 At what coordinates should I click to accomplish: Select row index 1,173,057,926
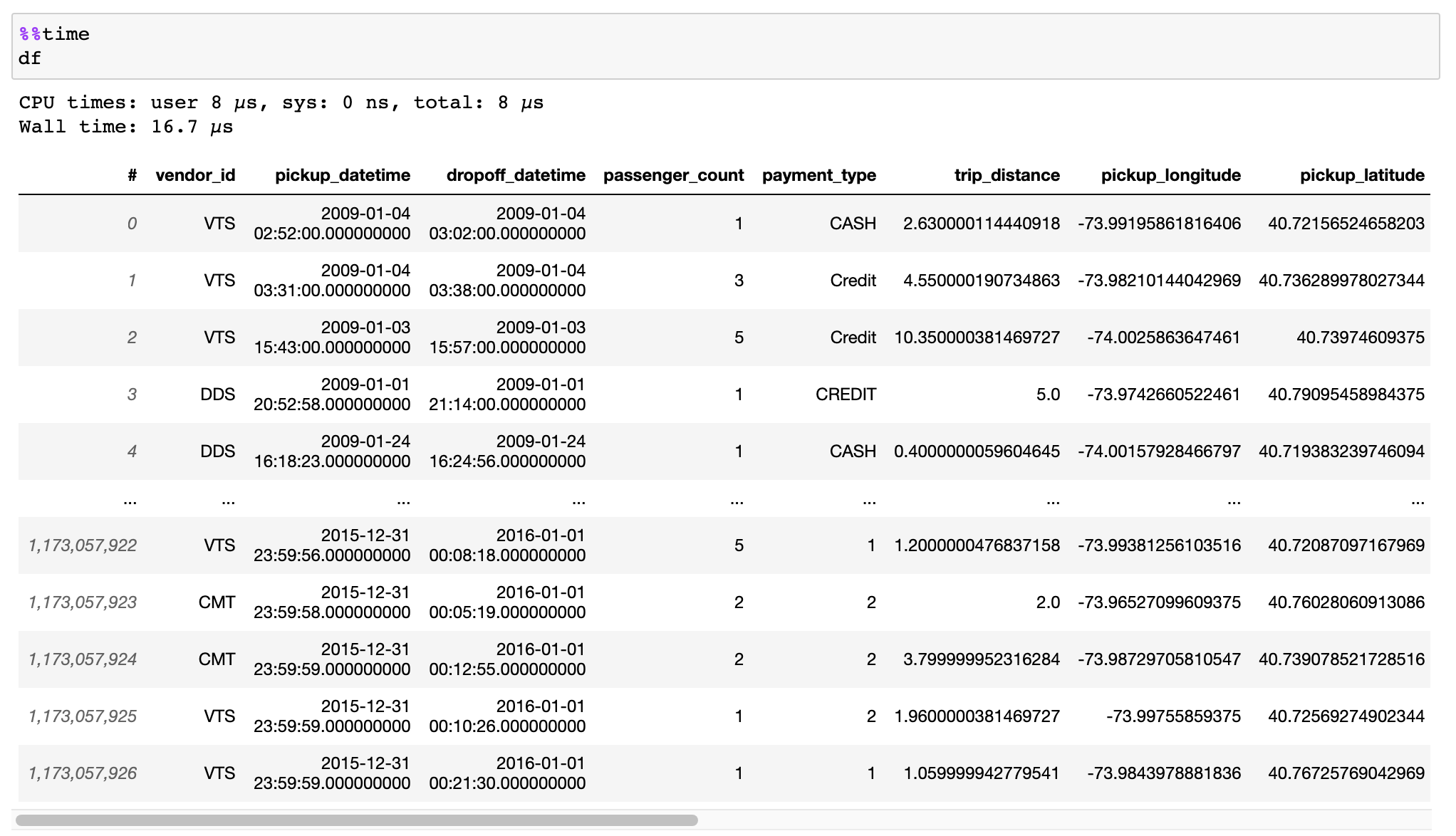83,773
